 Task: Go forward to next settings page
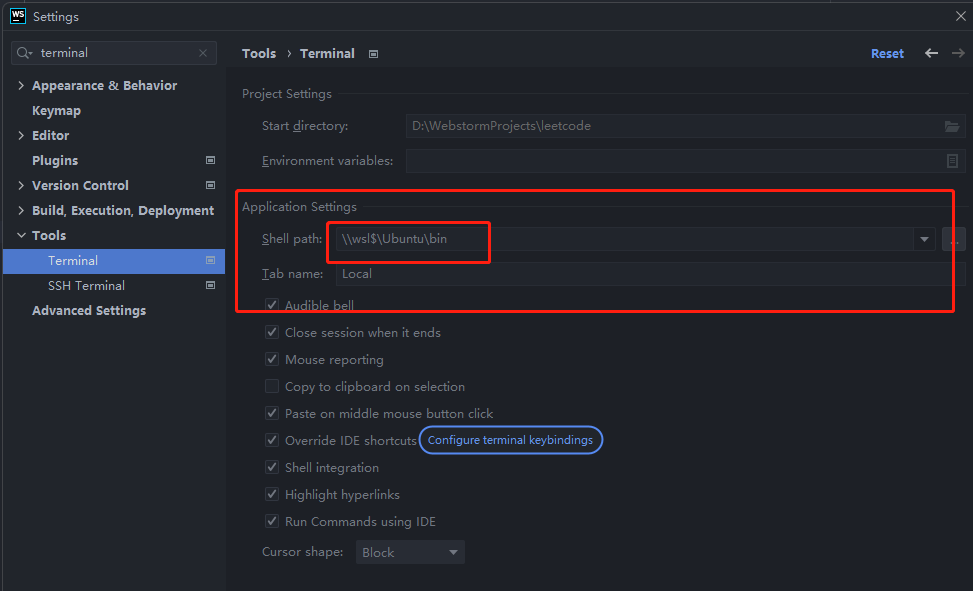[958, 53]
